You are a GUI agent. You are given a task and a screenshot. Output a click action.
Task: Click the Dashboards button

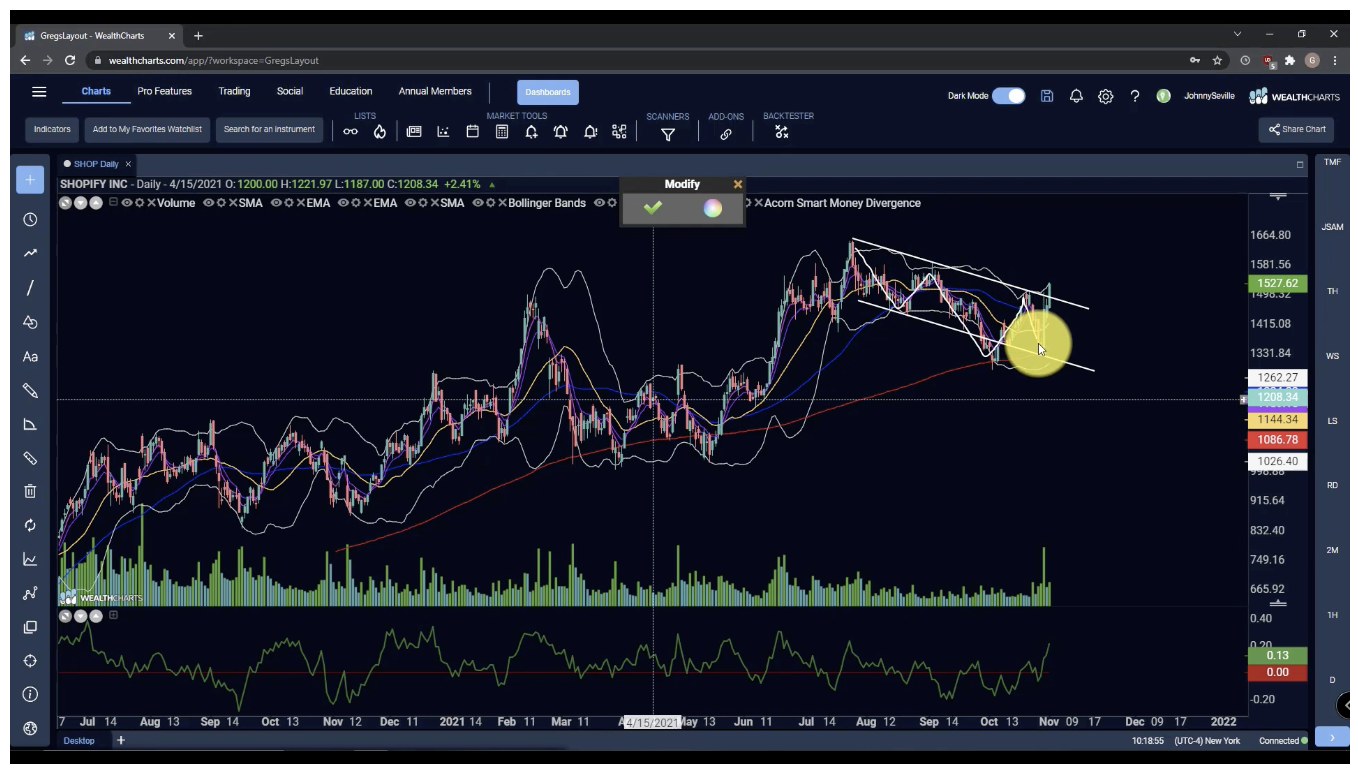coord(548,92)
